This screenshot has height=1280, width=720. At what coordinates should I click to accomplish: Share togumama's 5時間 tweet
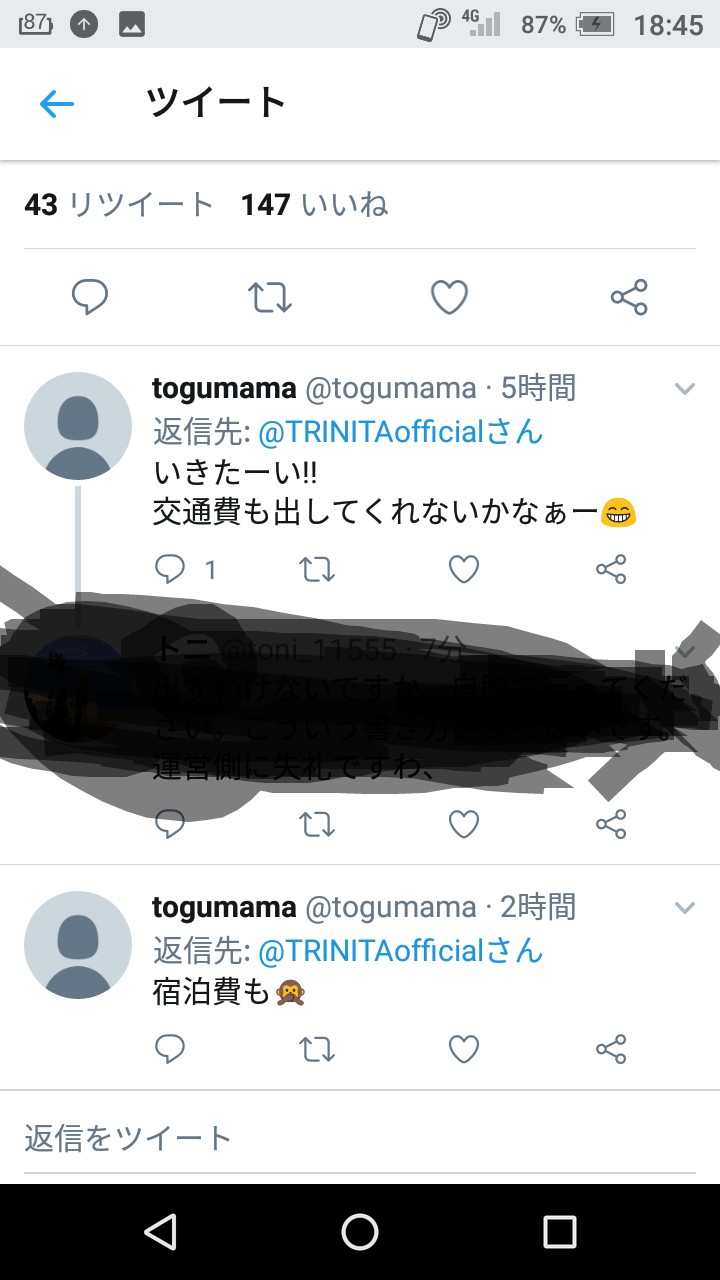click(x=611, y=569)
